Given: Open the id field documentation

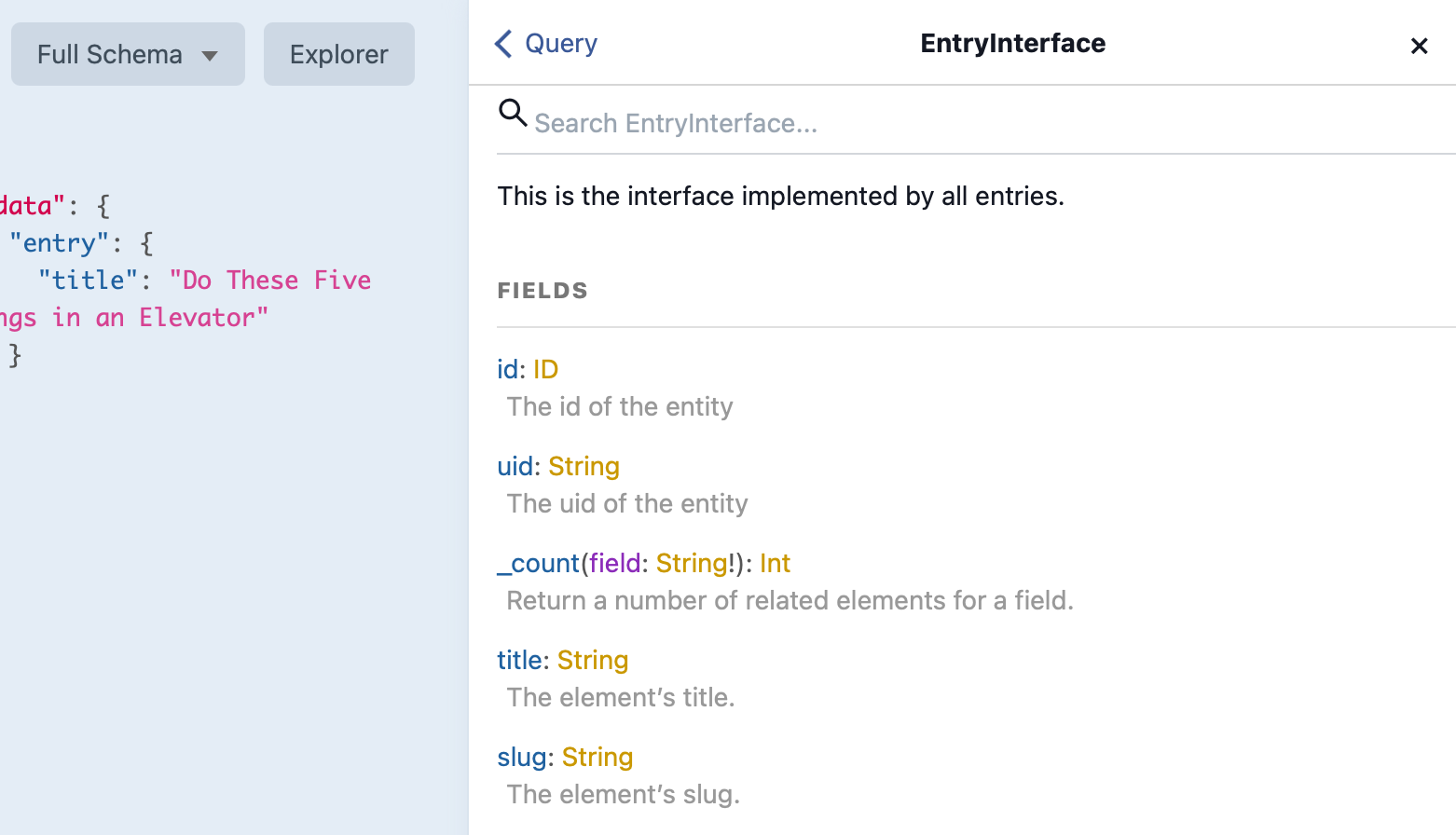Looking at the screenshot, I should click(508, 369).
